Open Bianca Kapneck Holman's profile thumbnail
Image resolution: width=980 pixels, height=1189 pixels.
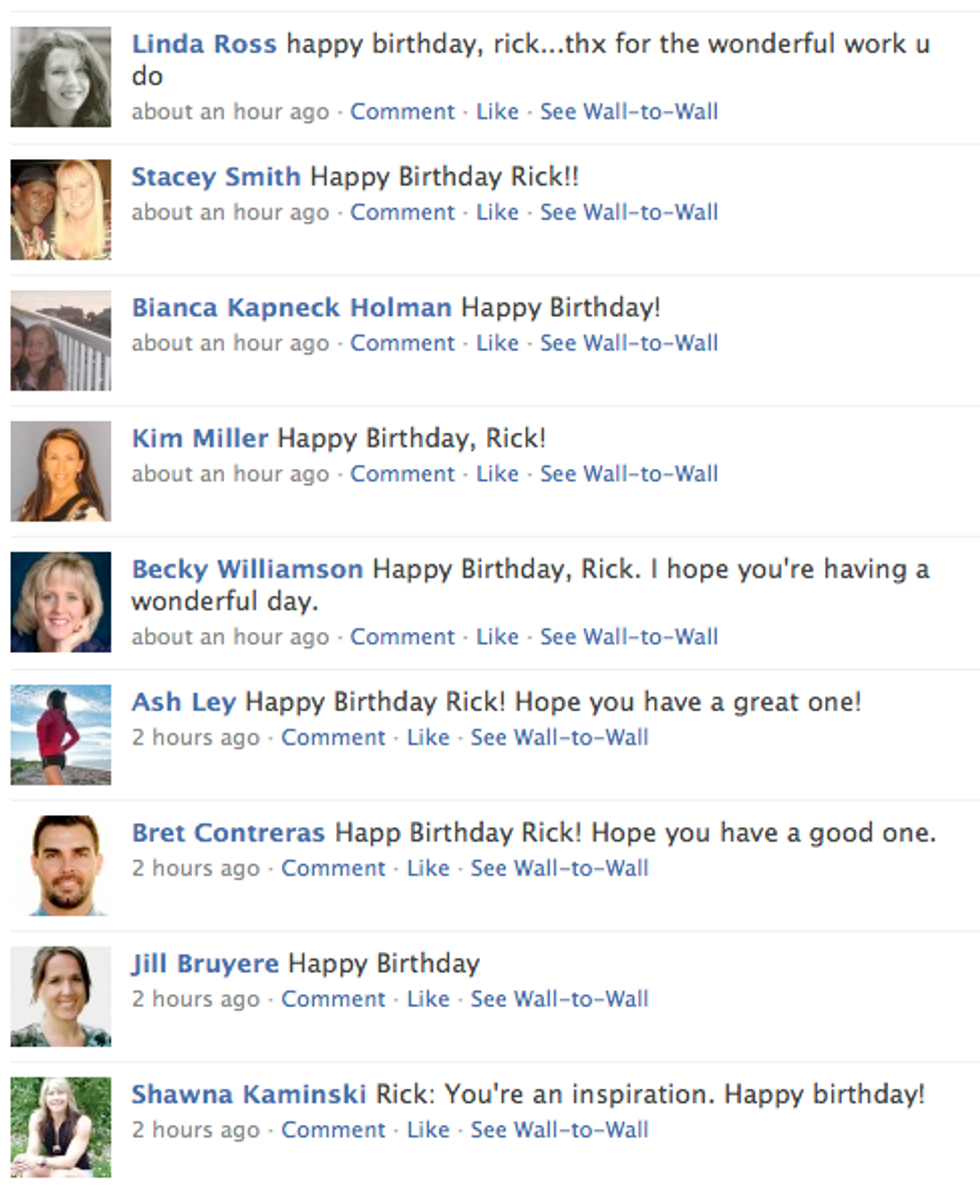coord(61,340)
